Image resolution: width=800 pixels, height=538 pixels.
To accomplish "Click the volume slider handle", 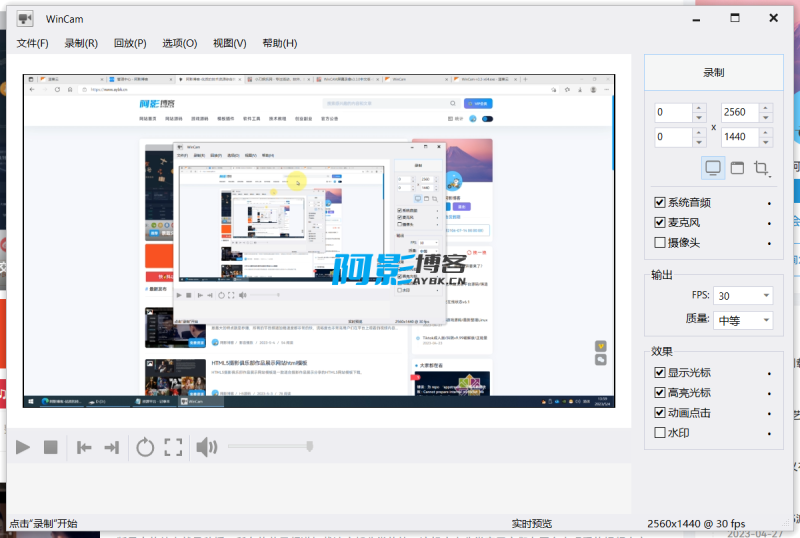I will click(x=310, y=446).
